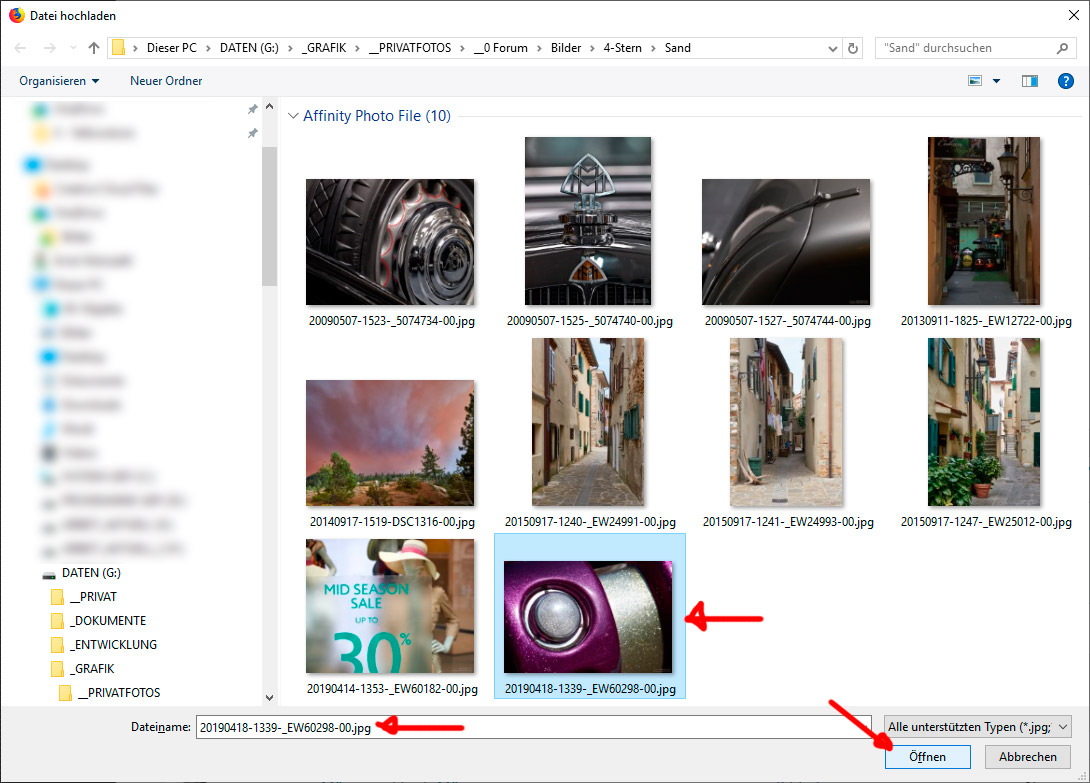Select the pink sky landscape thumbnail

tap(390, 443)
